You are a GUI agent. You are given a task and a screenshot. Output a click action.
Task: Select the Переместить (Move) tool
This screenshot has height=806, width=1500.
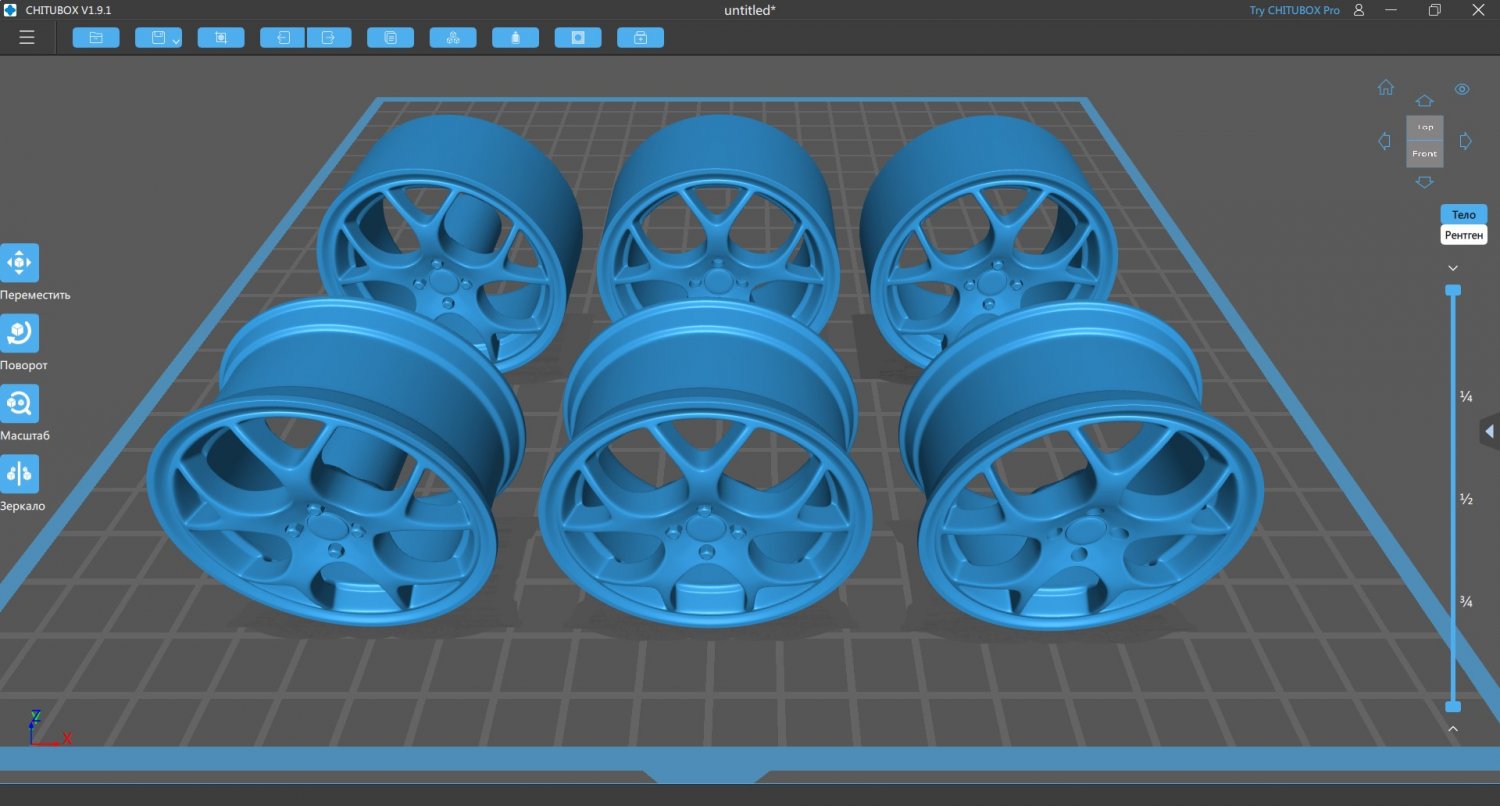22,263
